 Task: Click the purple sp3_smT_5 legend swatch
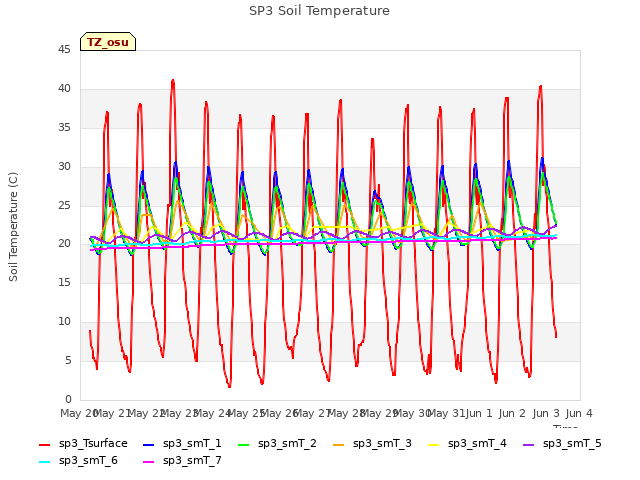tap(529, 444)
